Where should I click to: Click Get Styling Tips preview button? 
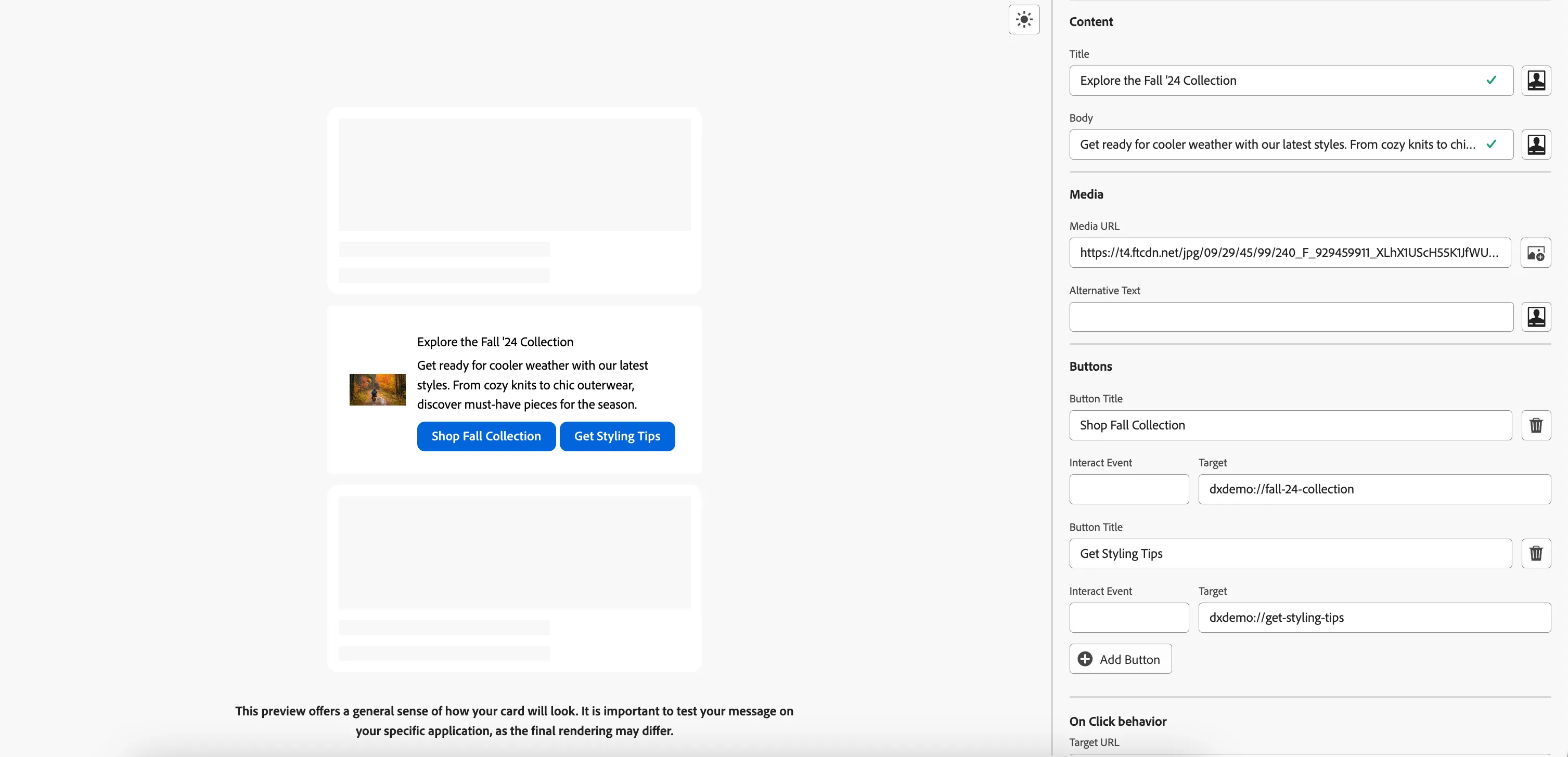pos(616,436)
